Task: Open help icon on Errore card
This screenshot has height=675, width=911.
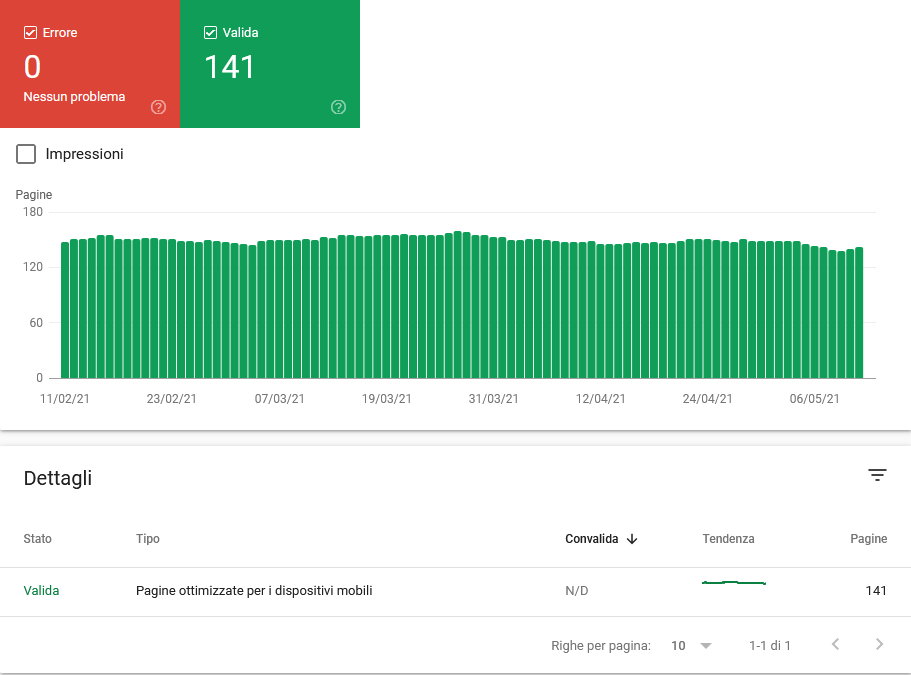Action: [159, 107]
